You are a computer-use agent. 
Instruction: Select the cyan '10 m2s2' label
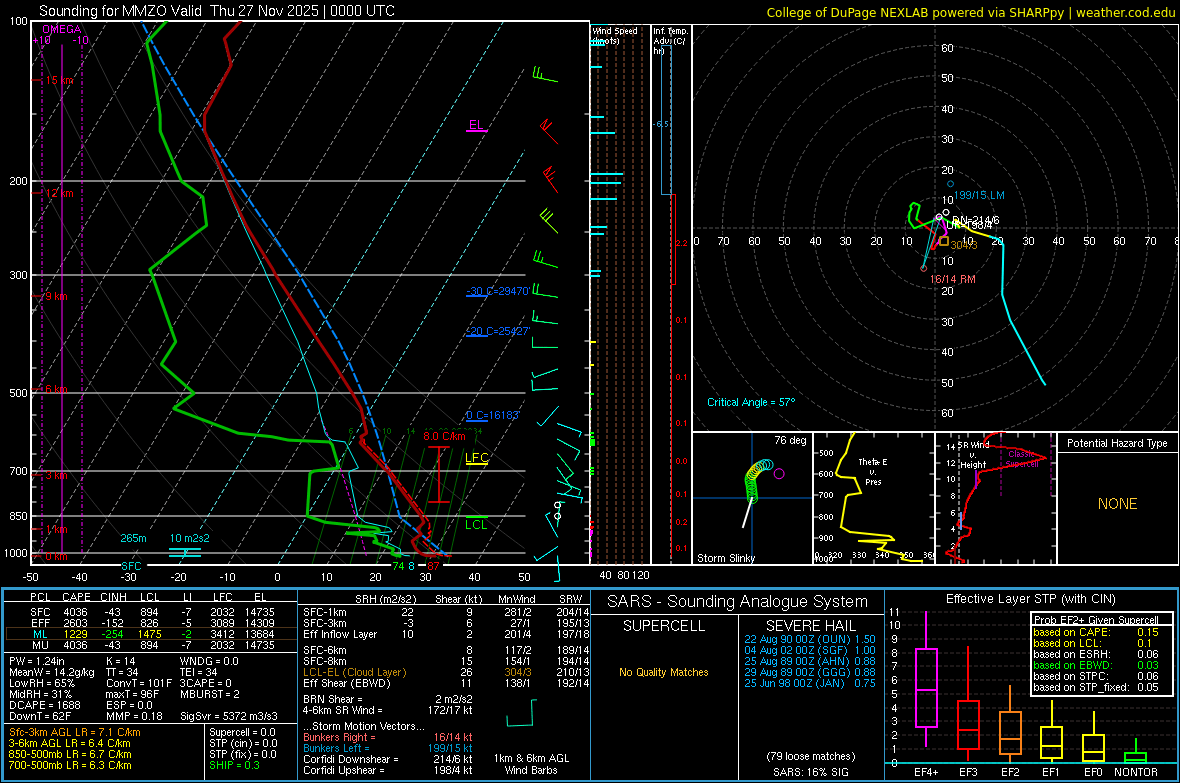[x=190, y=538]
